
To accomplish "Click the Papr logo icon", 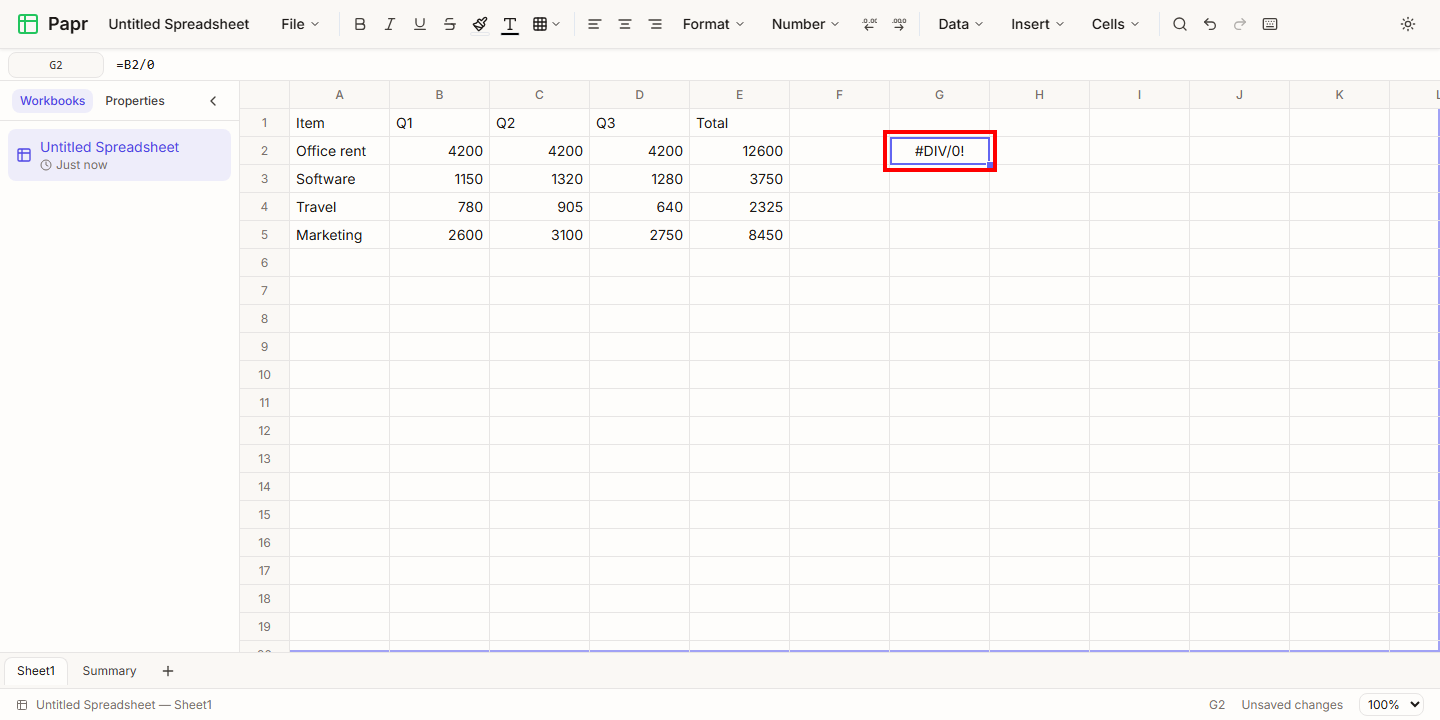I will click(x=28, y=24).
